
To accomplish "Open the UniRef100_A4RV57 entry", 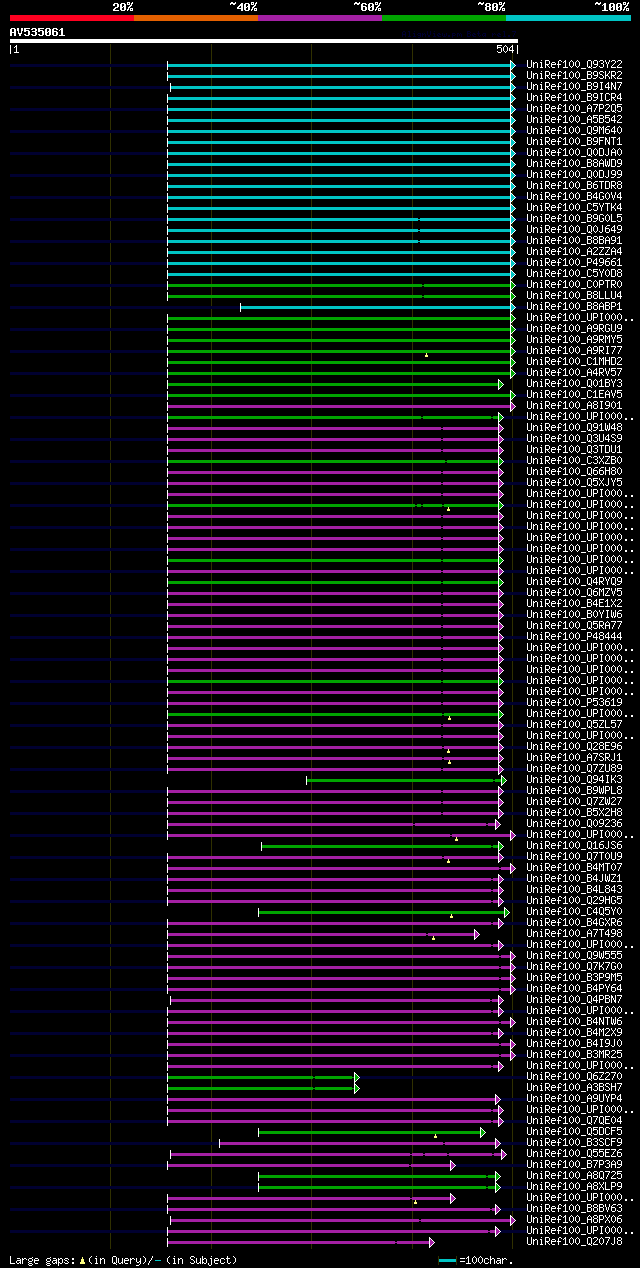I will [574, 372].
